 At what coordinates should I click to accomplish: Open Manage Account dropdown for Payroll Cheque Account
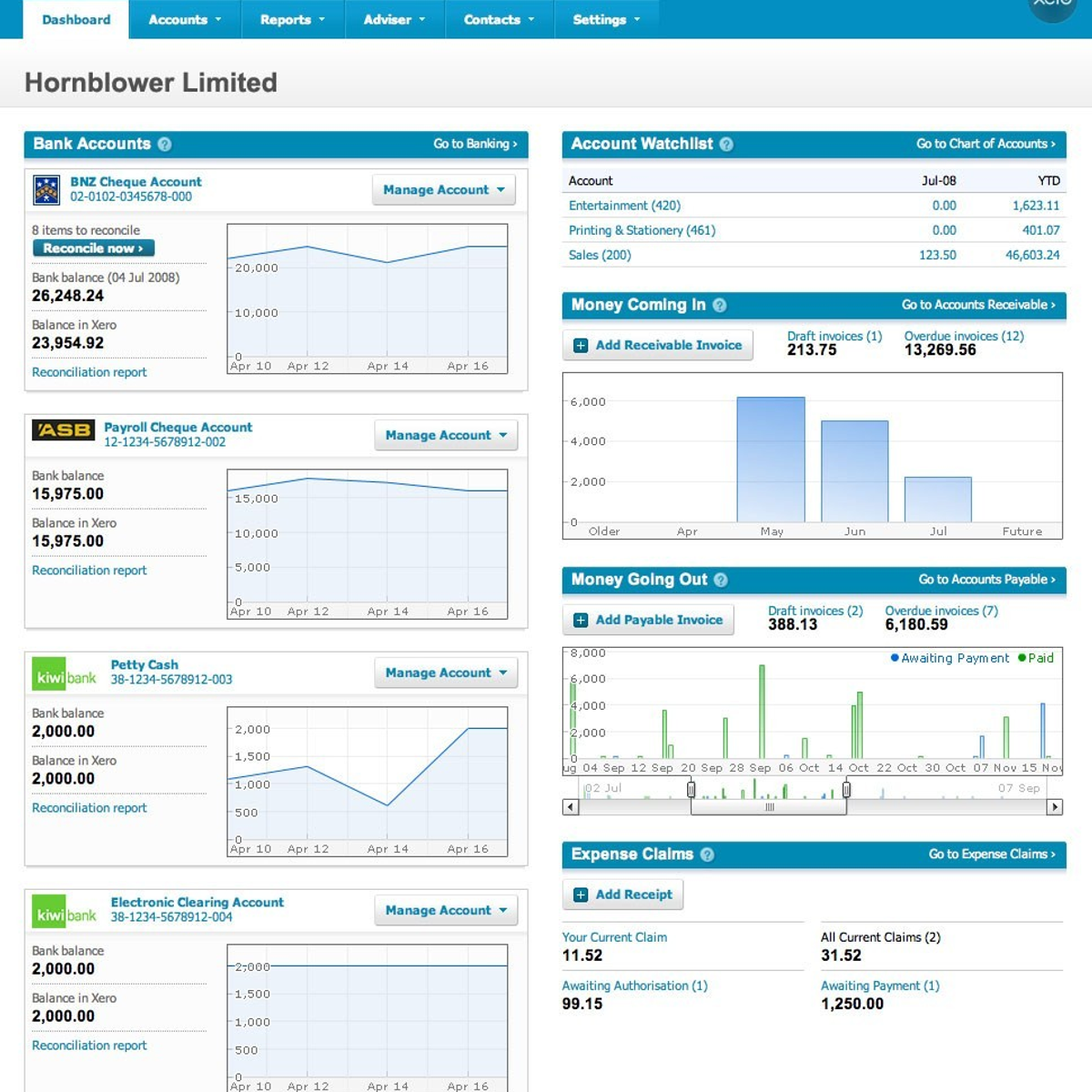click(x=445, y=436)
